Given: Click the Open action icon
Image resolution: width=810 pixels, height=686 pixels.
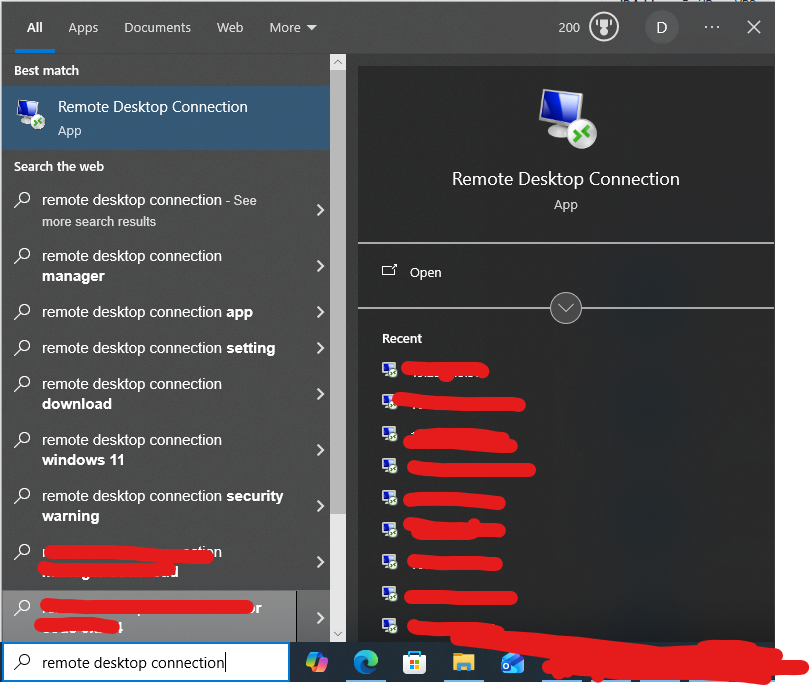Looking at the screenshot, I should pos(389,270).
